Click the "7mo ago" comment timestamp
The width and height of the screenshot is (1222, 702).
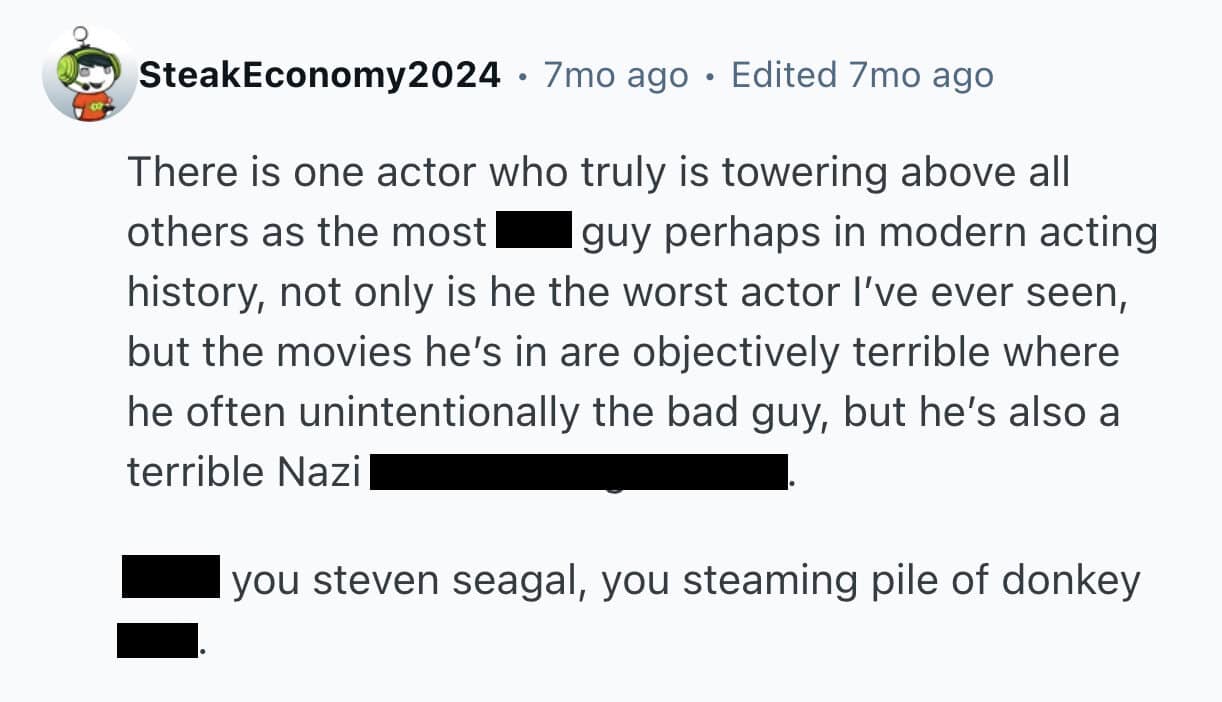pyautogui.click(x=616, y=75)
